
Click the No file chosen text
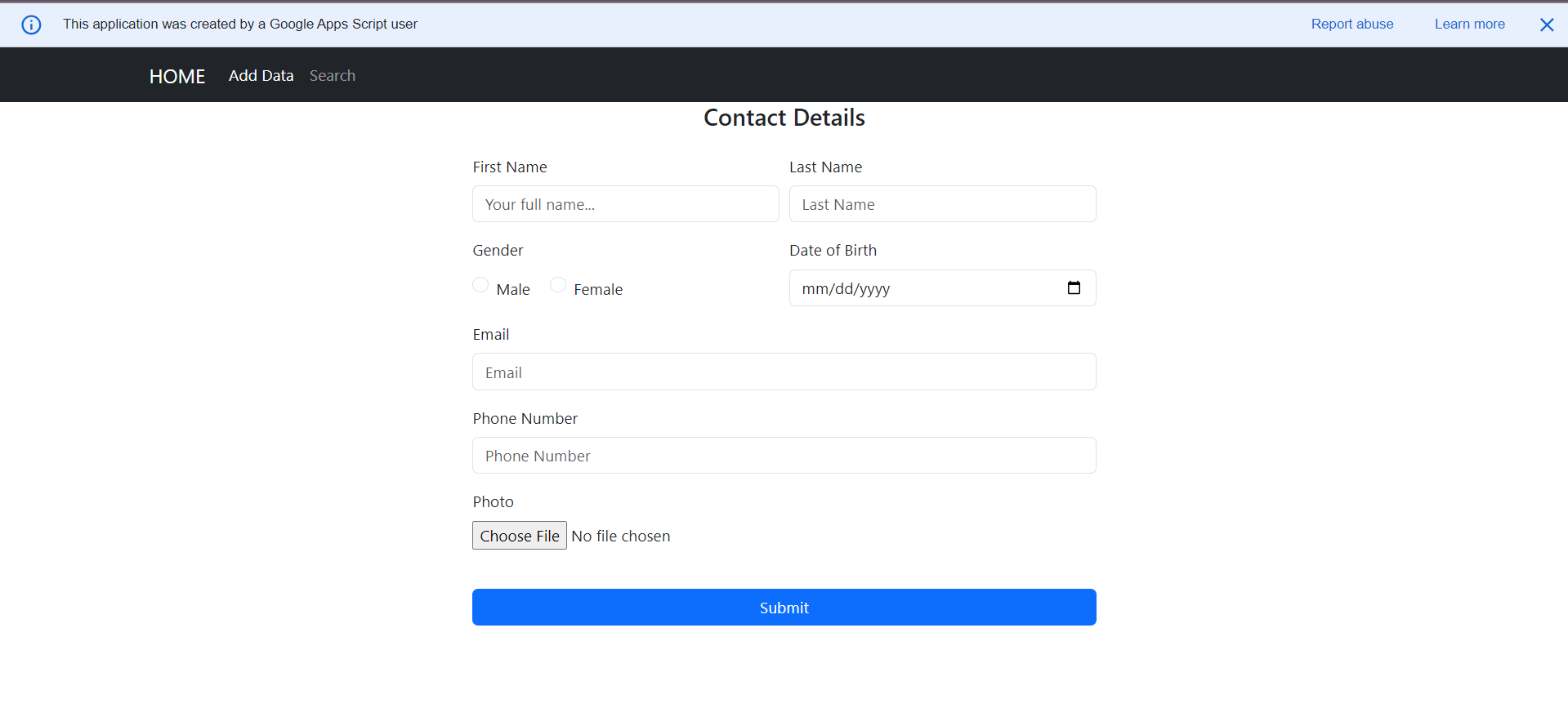[621, 536]
